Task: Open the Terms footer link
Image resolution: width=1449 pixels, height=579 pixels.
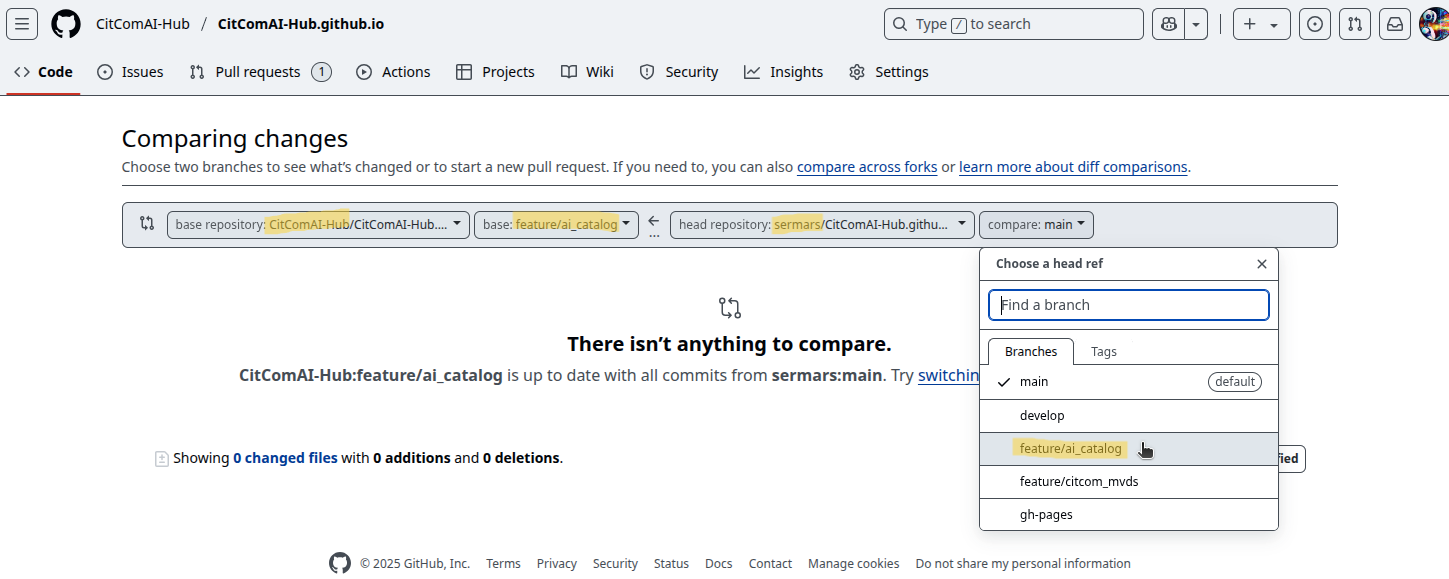Action: [503, 564]
